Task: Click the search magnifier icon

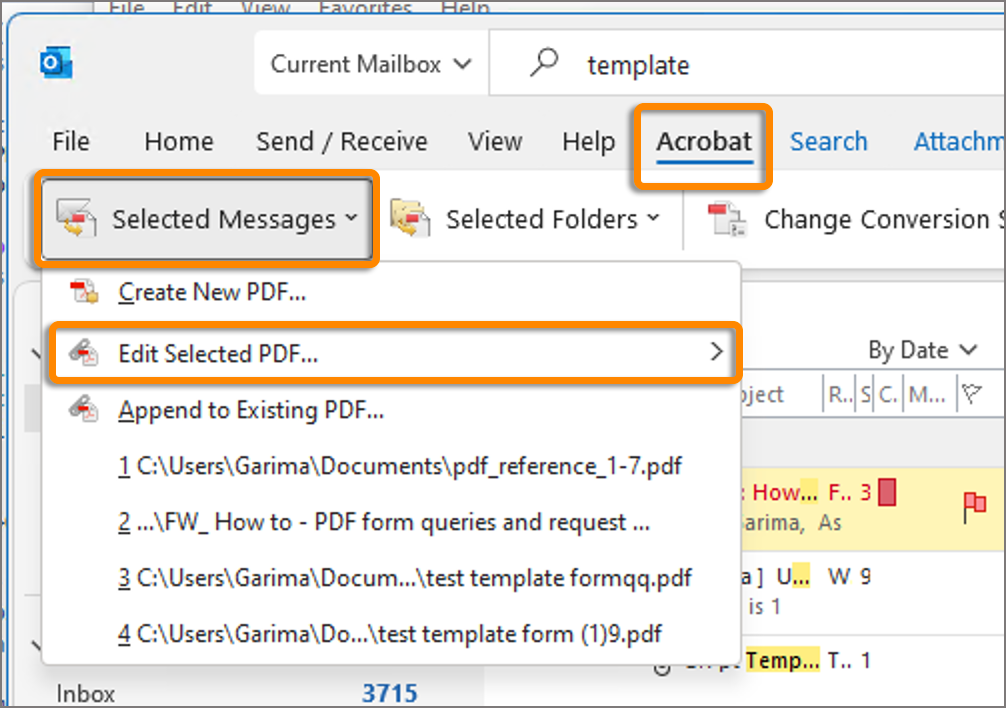Action: point(543,64)
